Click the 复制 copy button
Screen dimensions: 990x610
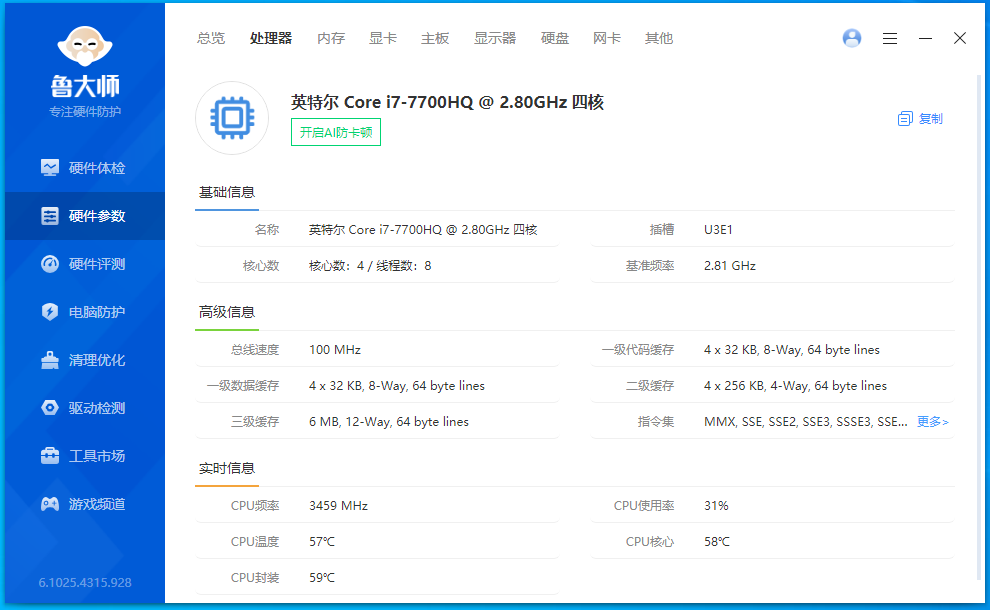coord(920,118)
